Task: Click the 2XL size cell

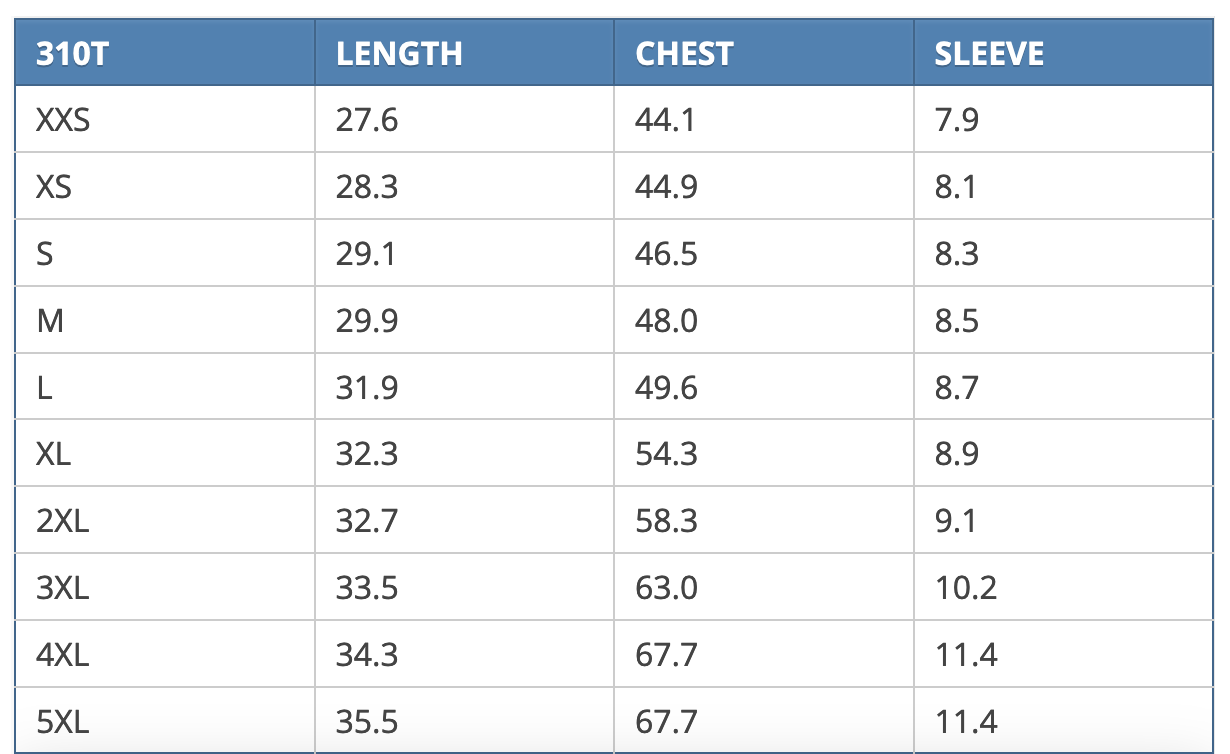Action: click(x=63, y=521)
